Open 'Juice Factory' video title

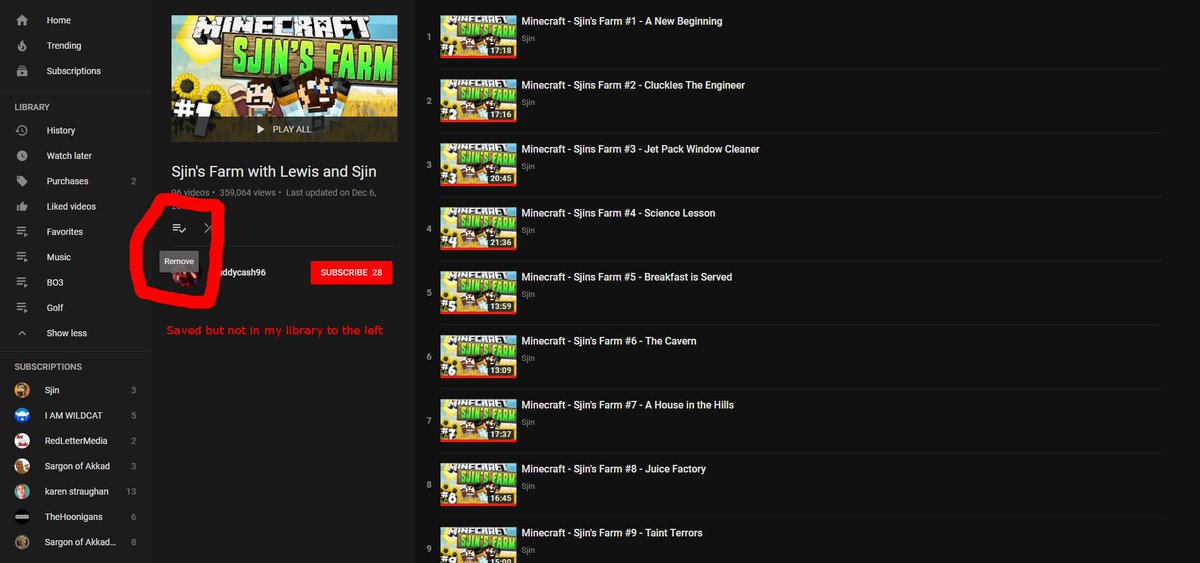tap(613, 469)
